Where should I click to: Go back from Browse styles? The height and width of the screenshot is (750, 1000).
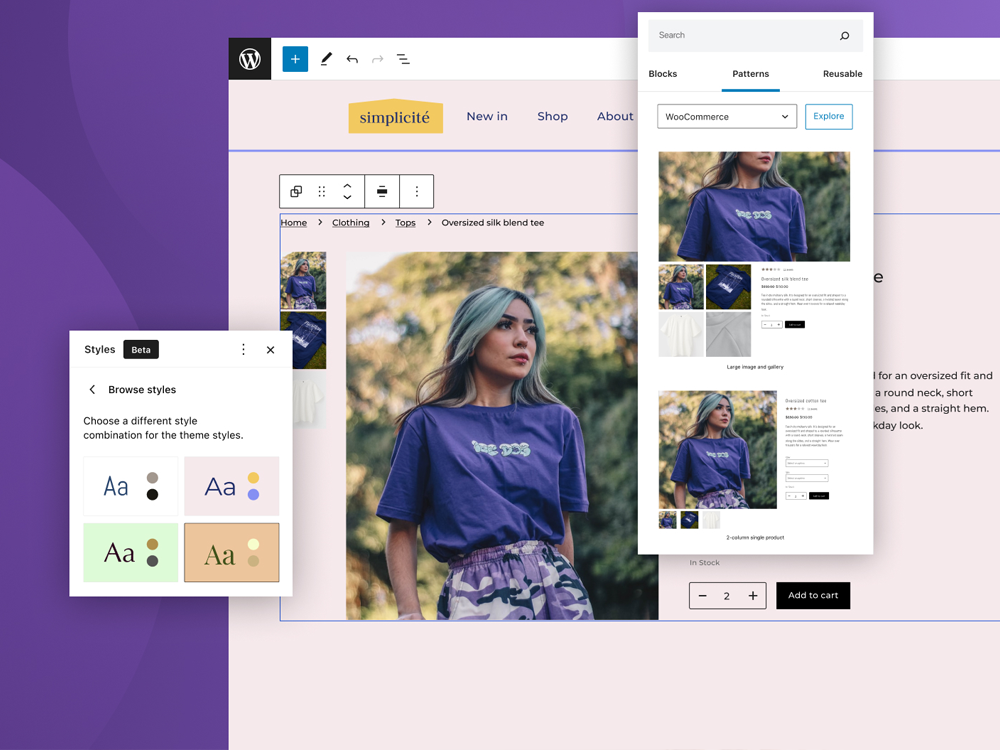93,390
